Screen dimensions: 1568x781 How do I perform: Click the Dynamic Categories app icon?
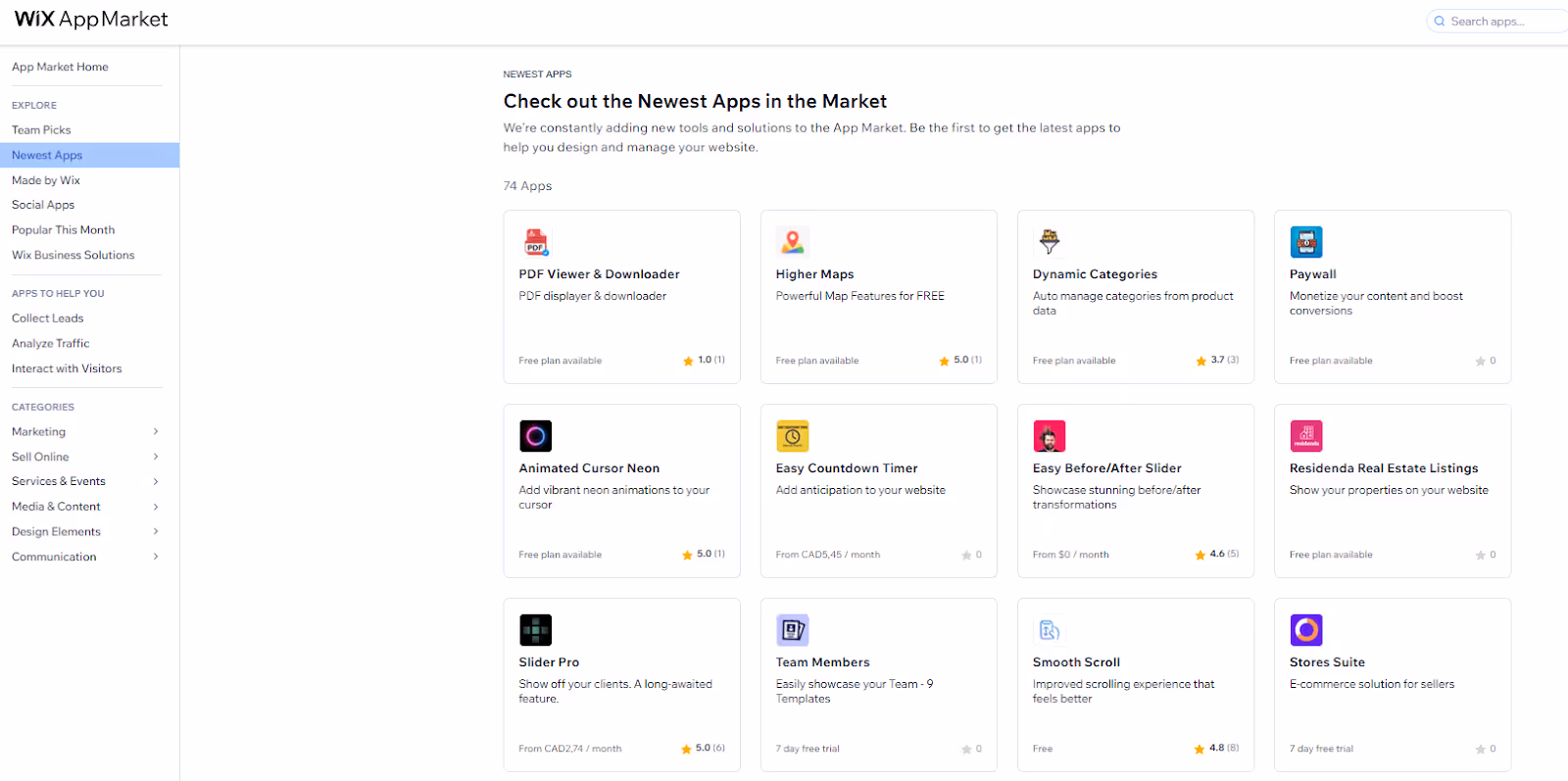click(x=1049, y=241)
